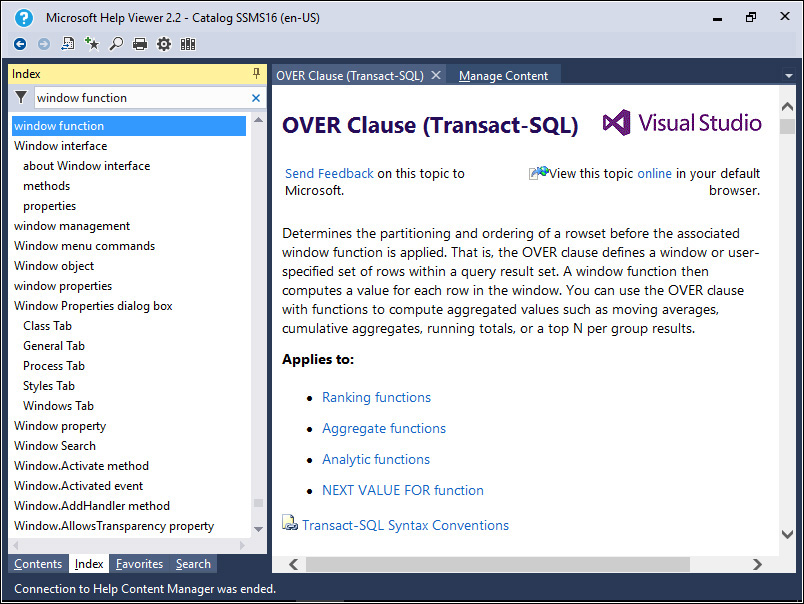The height and width of the screenshot is (604, 804).
Task: Open the document tabs list dropdown arrow
Action: click(x=787, y=75)
